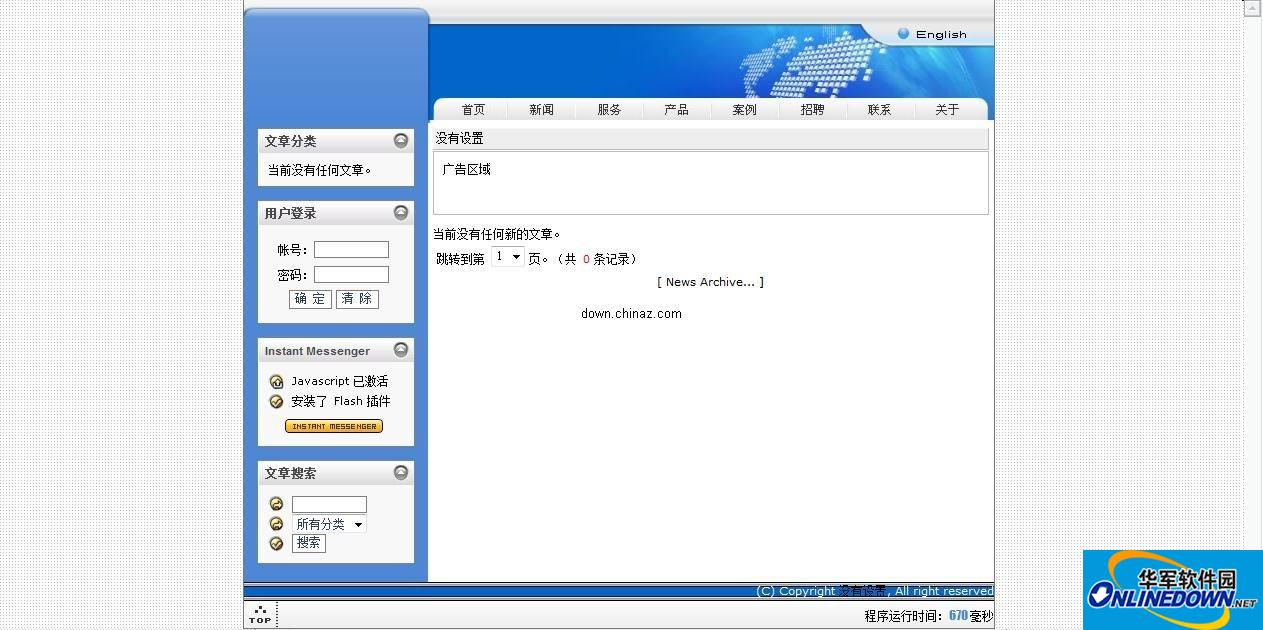
Task: Click the icon beside 所有分类 dropdown
Action: click(276, 523)
